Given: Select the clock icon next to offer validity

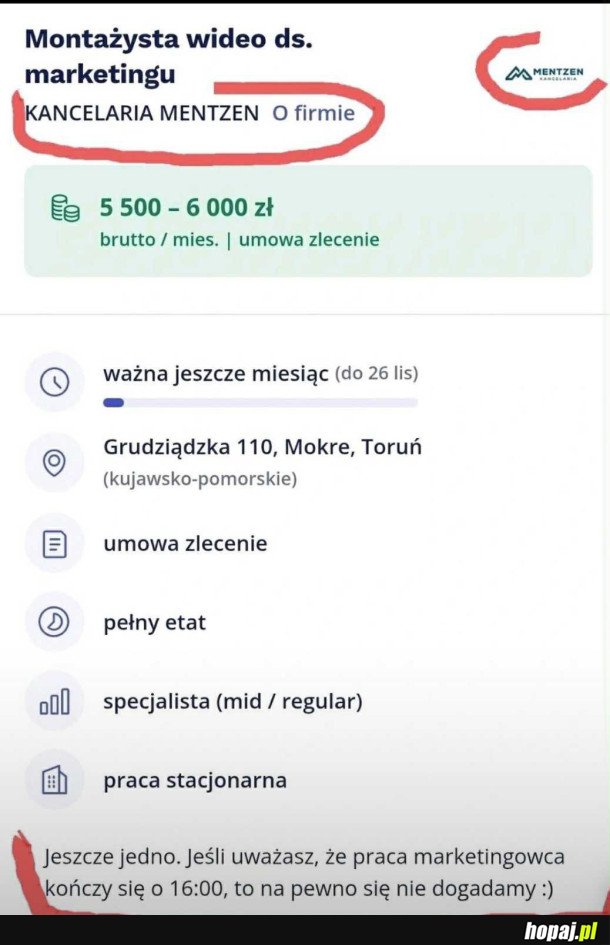Looking at the screenshot, I should (55, 381).
